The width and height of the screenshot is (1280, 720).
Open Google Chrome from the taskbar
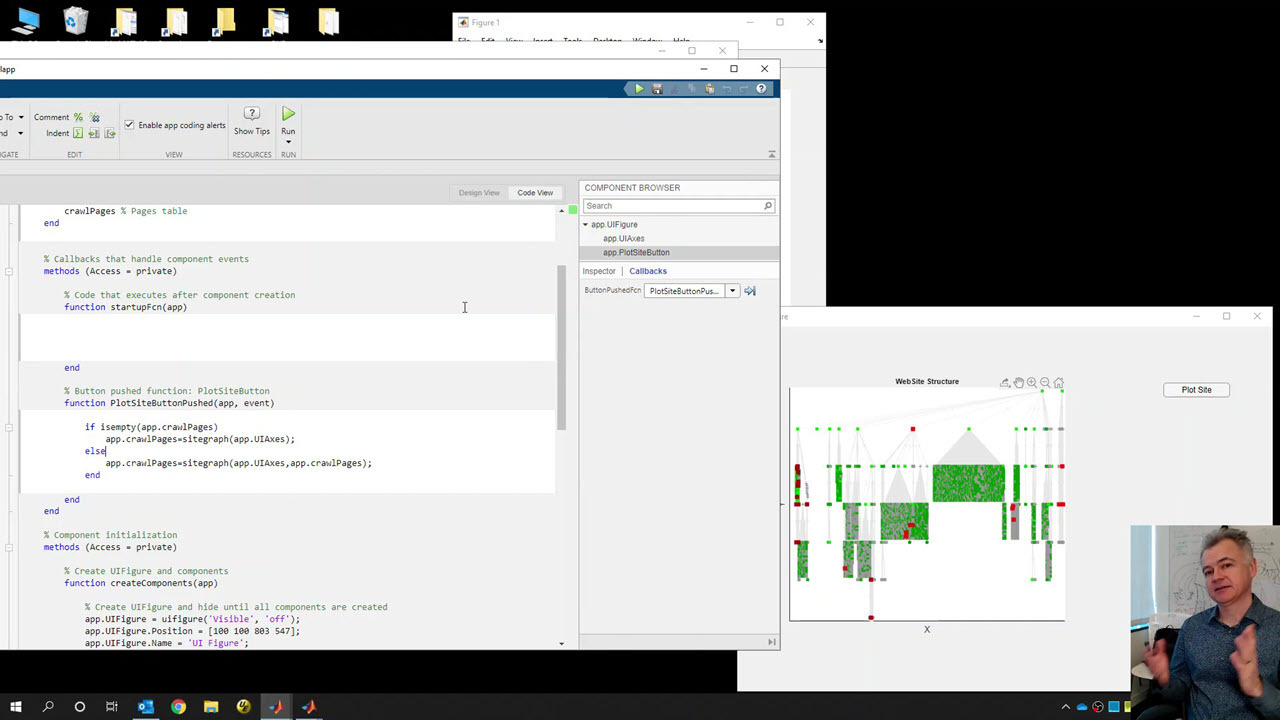[178, 706]
